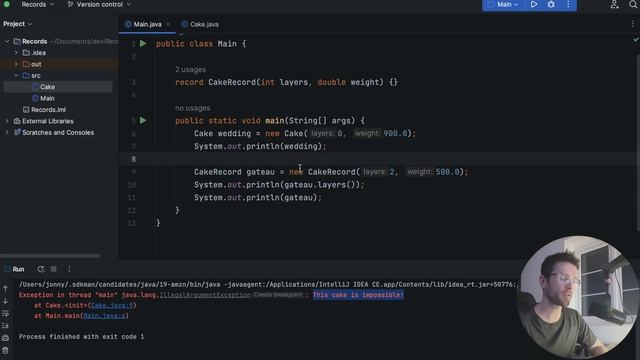Rerun the program in Run panel
640x360 pixels.
pos(40,269)
